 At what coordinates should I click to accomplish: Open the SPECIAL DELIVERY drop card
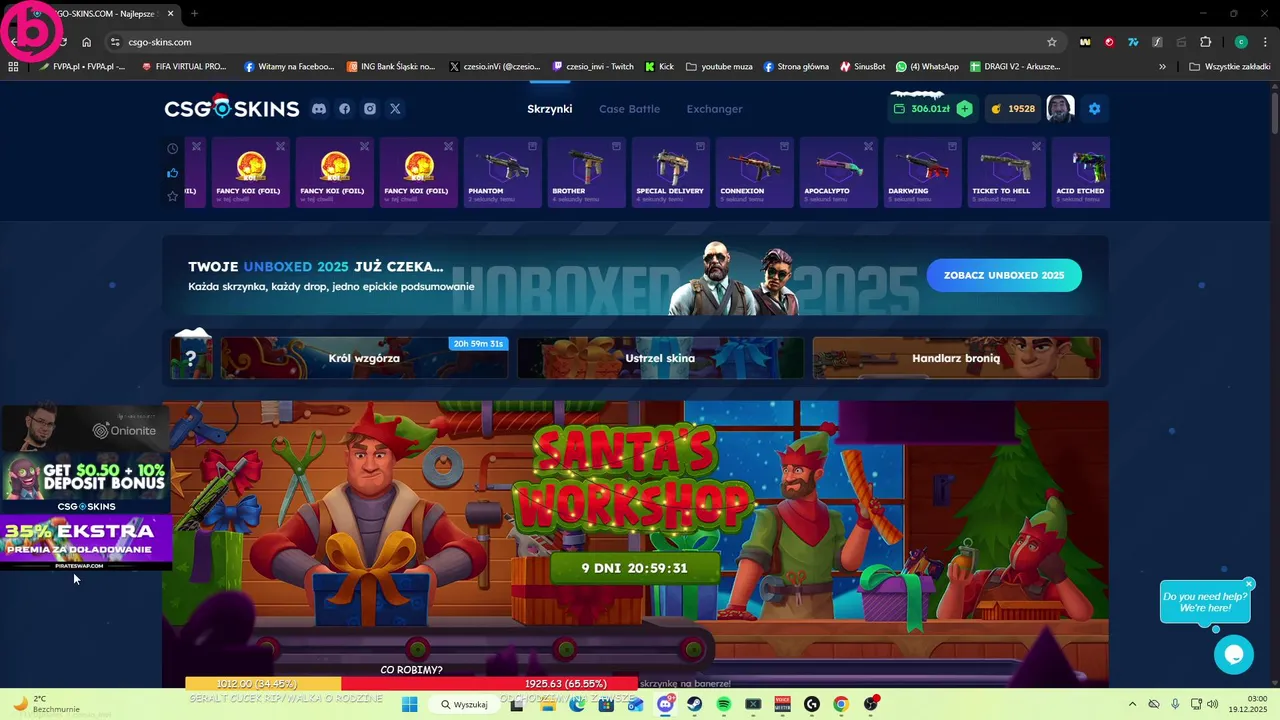[x=669, y=172]
